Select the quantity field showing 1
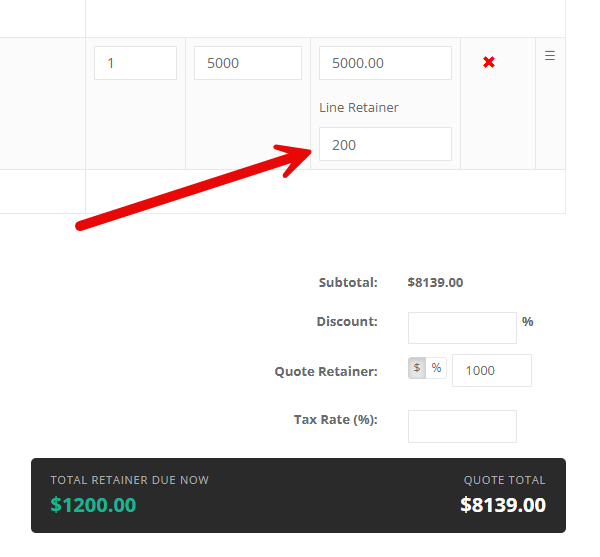The width and height of the screenshot is (600, 557). [135, 63]
